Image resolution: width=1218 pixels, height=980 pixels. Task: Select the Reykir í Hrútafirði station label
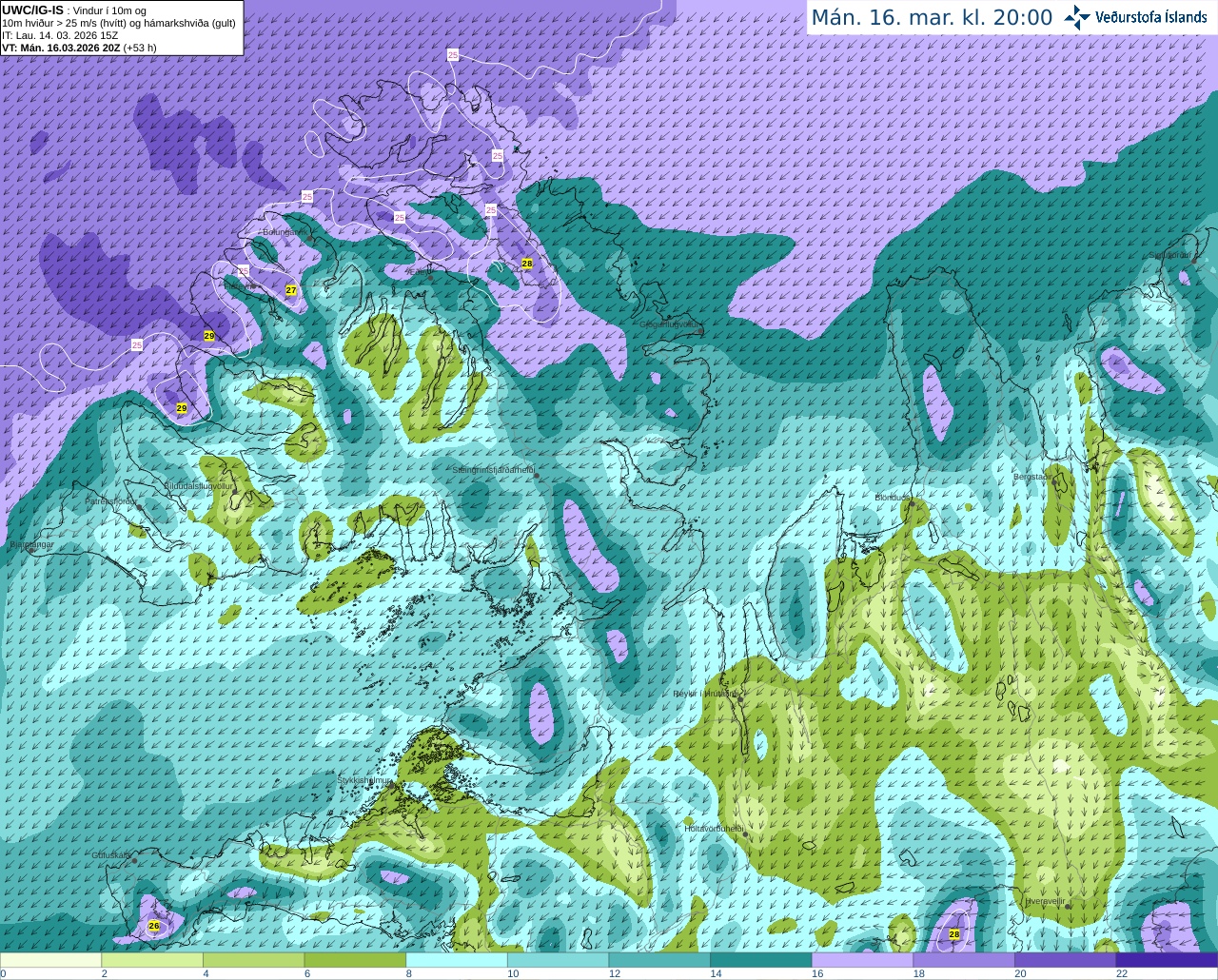705,694
